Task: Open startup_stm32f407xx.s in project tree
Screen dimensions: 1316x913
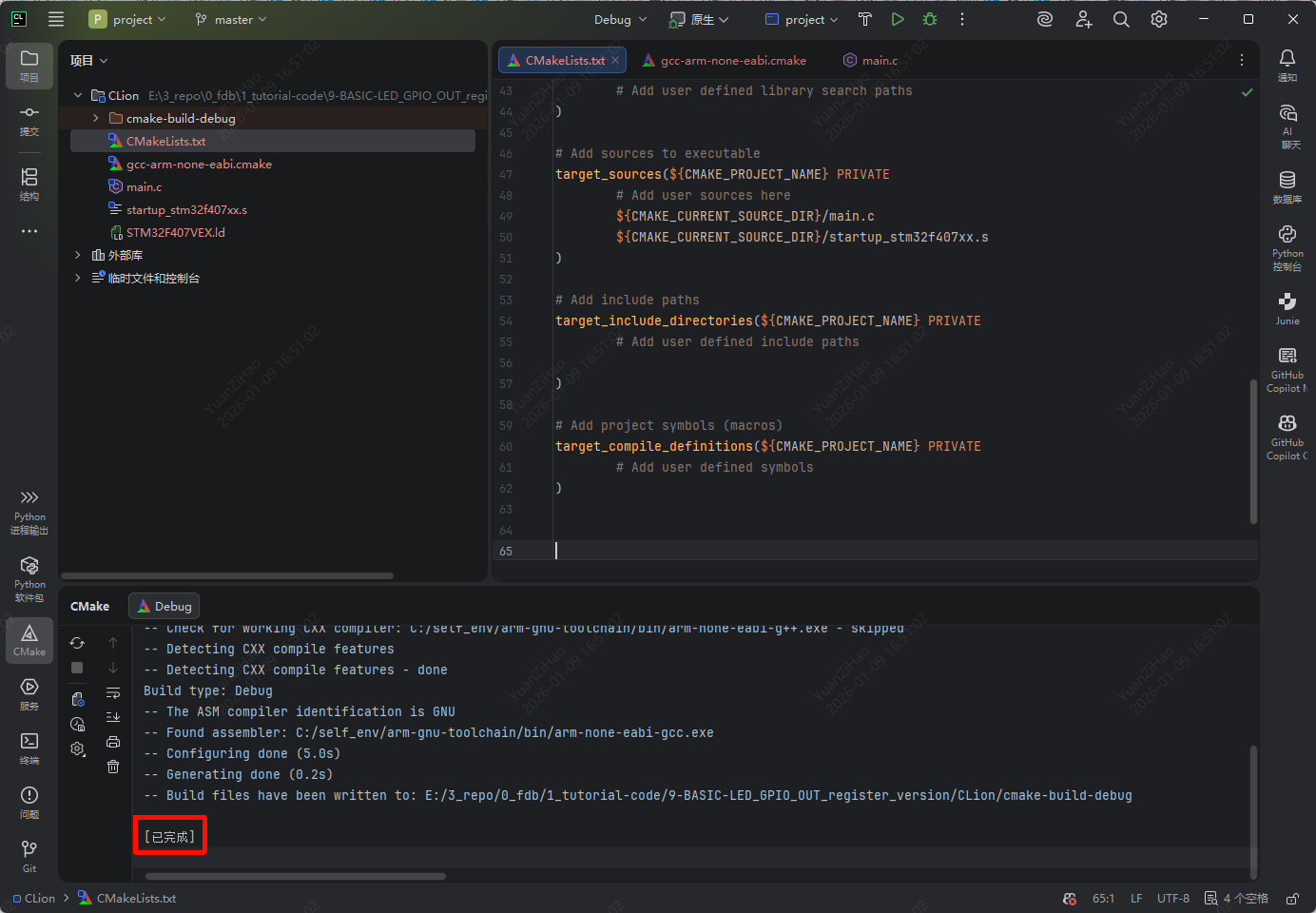Action: coord(186,210)
